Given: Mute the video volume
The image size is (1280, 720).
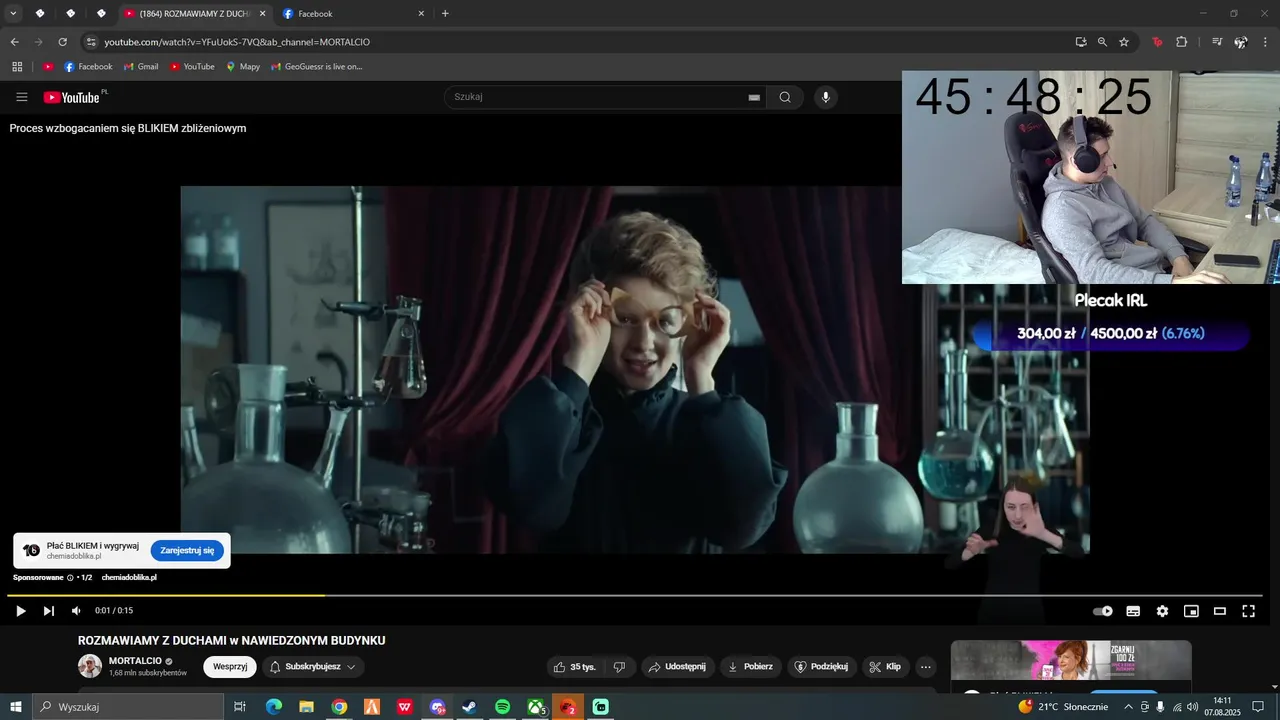Looking at the screenshot, I should (76, 611).
